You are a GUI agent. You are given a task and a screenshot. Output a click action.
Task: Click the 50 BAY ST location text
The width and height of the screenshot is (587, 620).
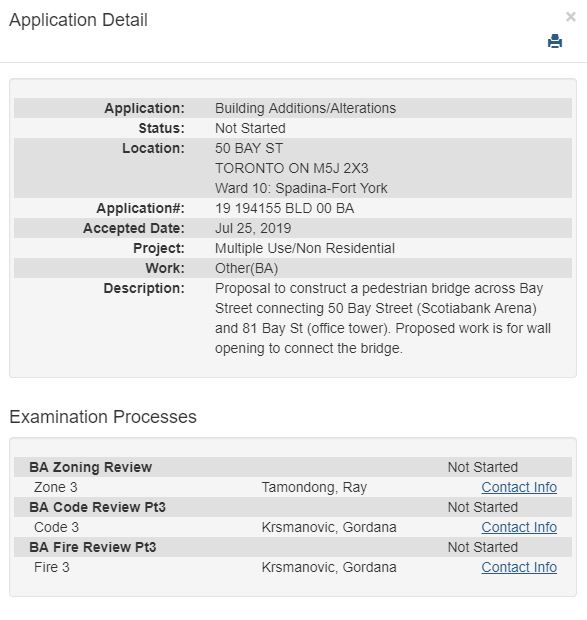[249, 148]
